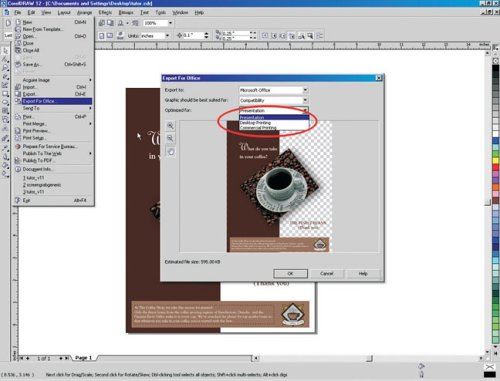
Task: Click nudge offset stepper arrows
Action: 206,35
